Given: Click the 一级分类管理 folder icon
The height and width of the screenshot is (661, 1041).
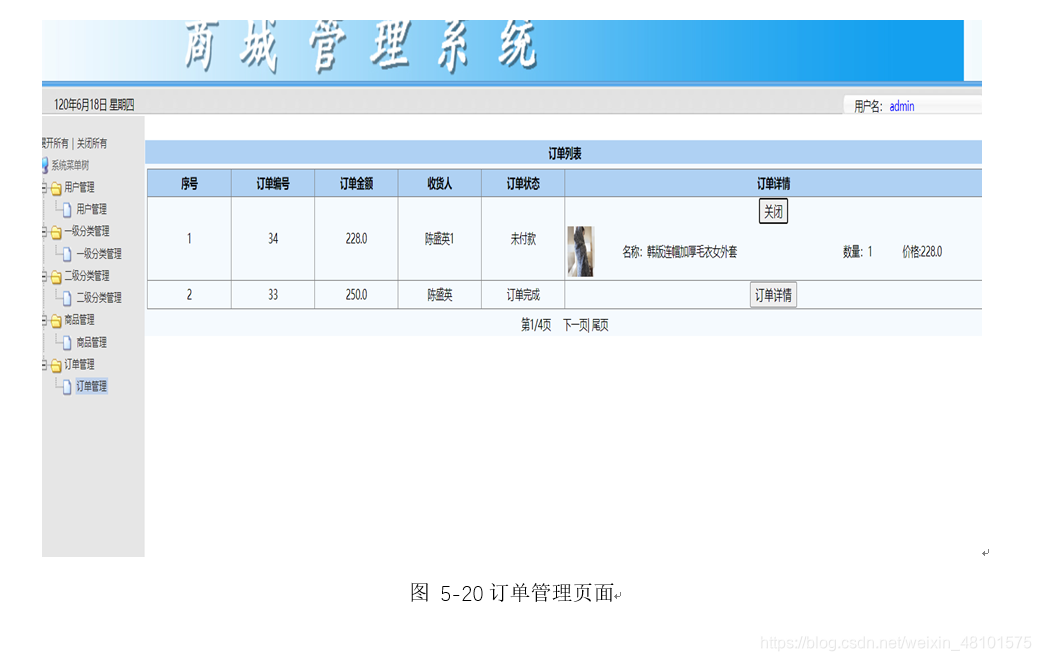Looking at the screenshot, I should tap(54, 230).
